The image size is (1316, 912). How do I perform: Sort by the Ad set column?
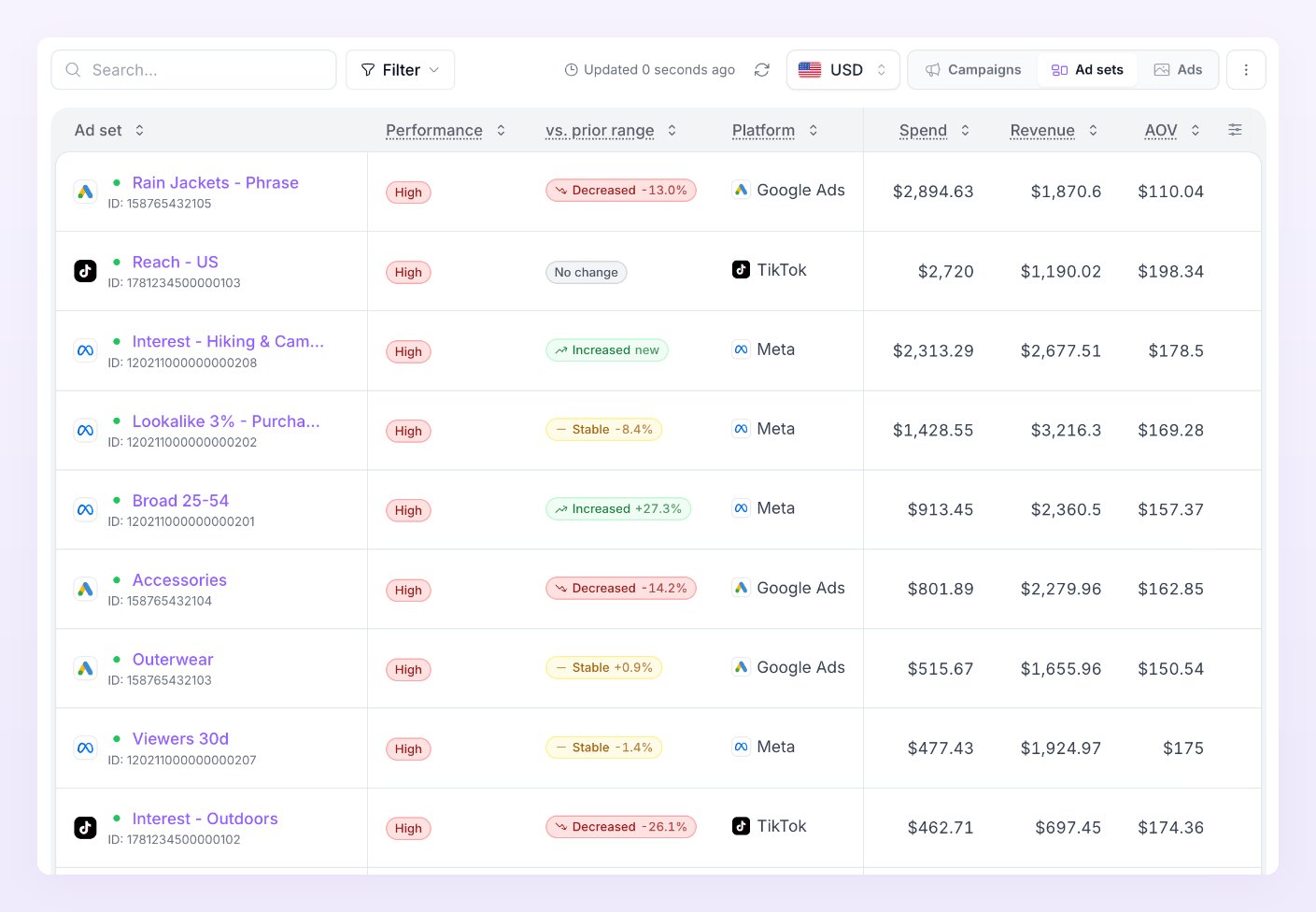click(x=109, y=131)
